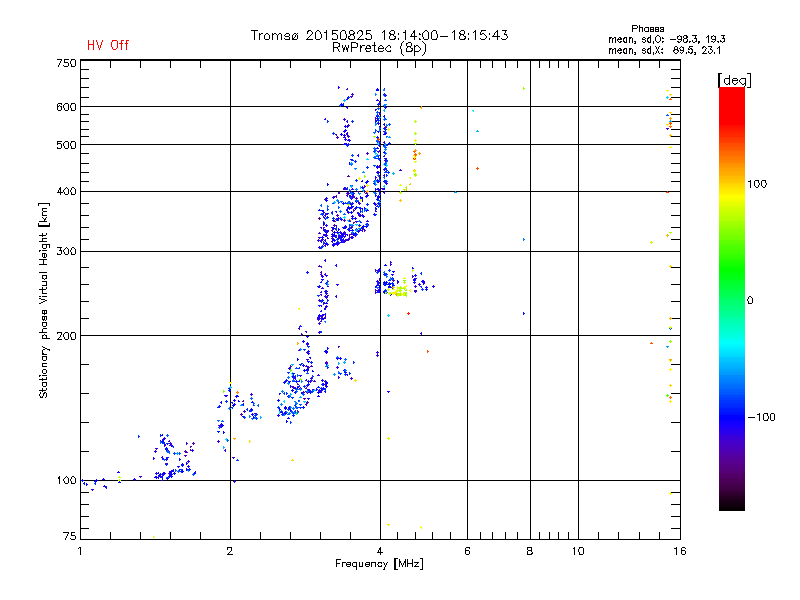
Task: Click the frequency axis tick label '10'
Action: pyautogui.click(x=578, y=551)
